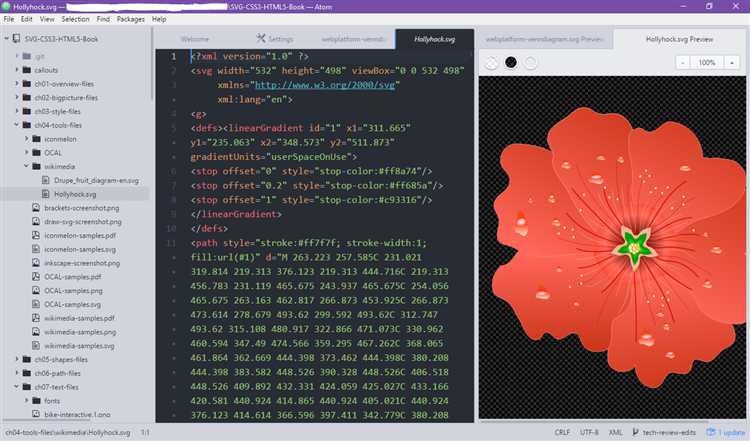750x441 pixels.
Task: Open the w3.org SVG namespace link
Action: coord(325,85)
